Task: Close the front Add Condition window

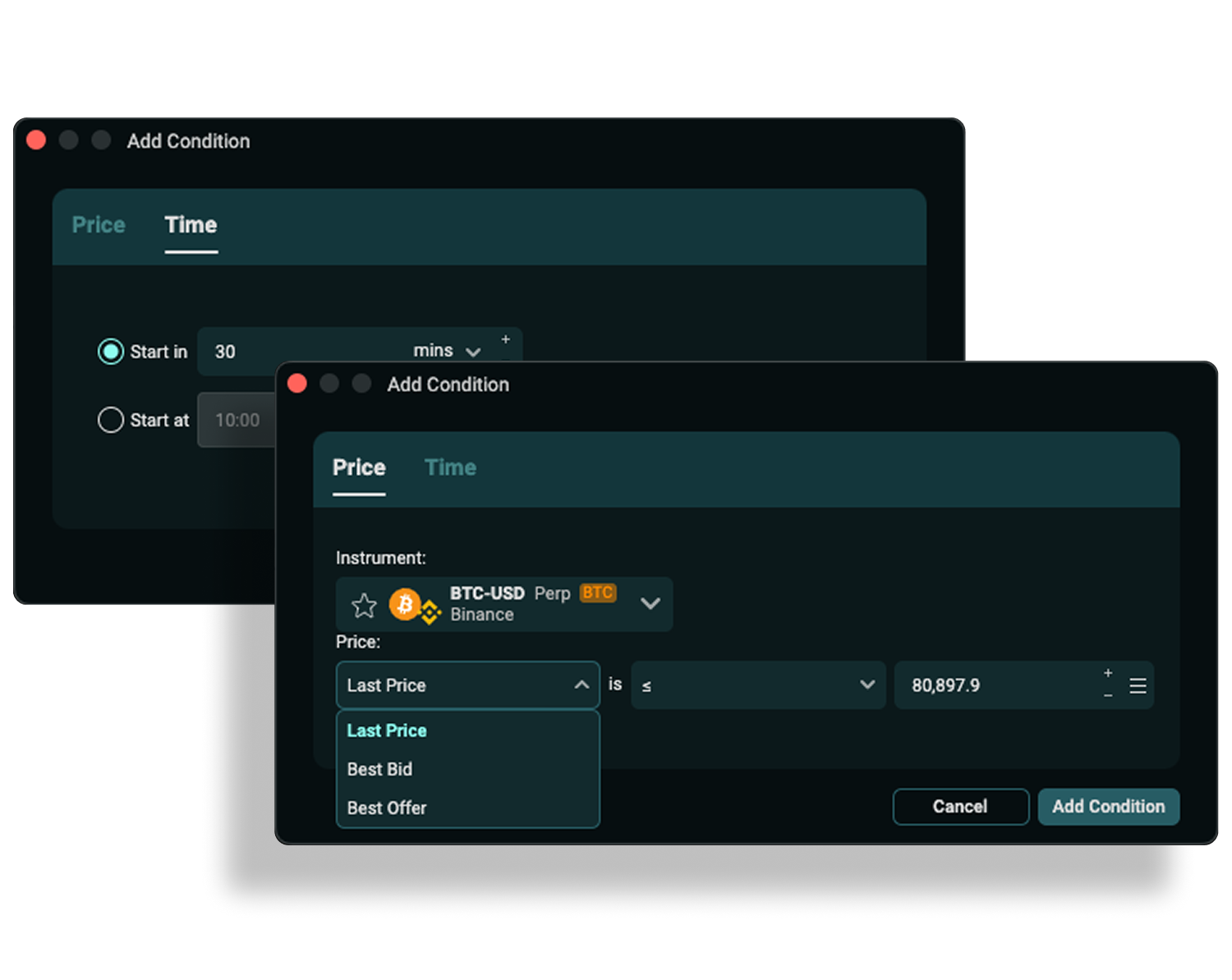Action: pyautogui.click(x=297, y=384)
